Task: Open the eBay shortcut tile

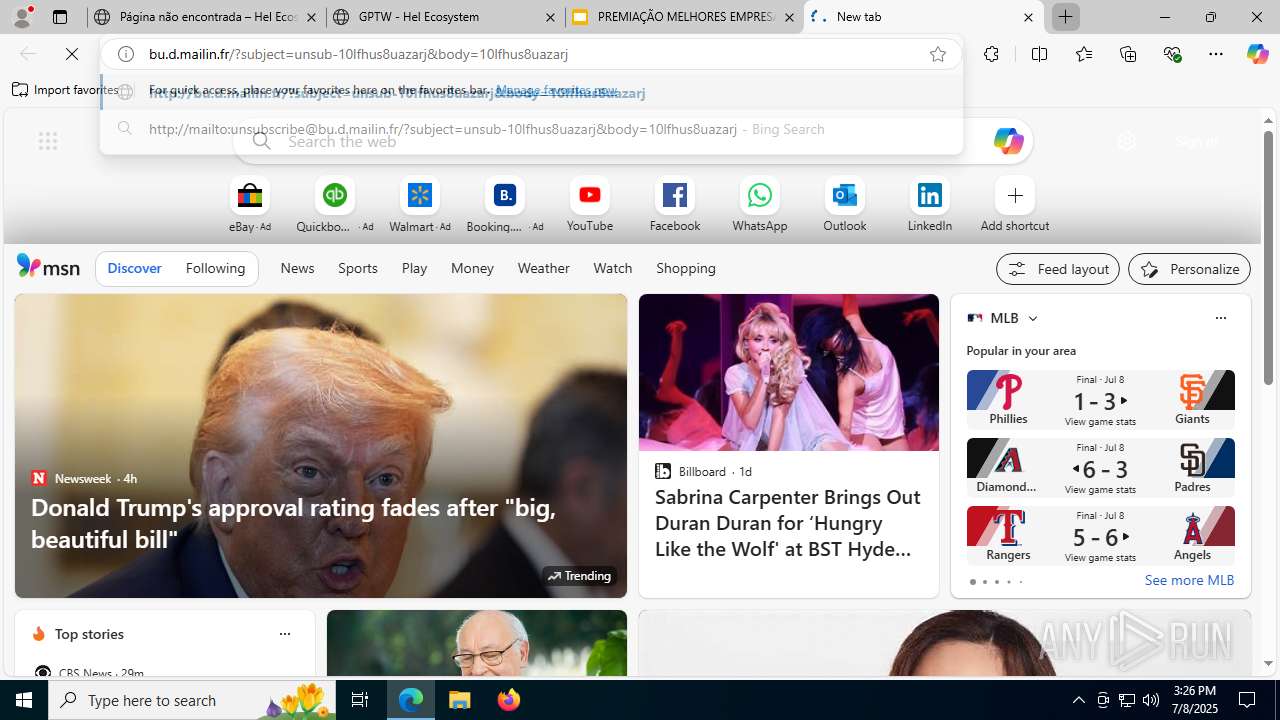Action: click(249, 205)
